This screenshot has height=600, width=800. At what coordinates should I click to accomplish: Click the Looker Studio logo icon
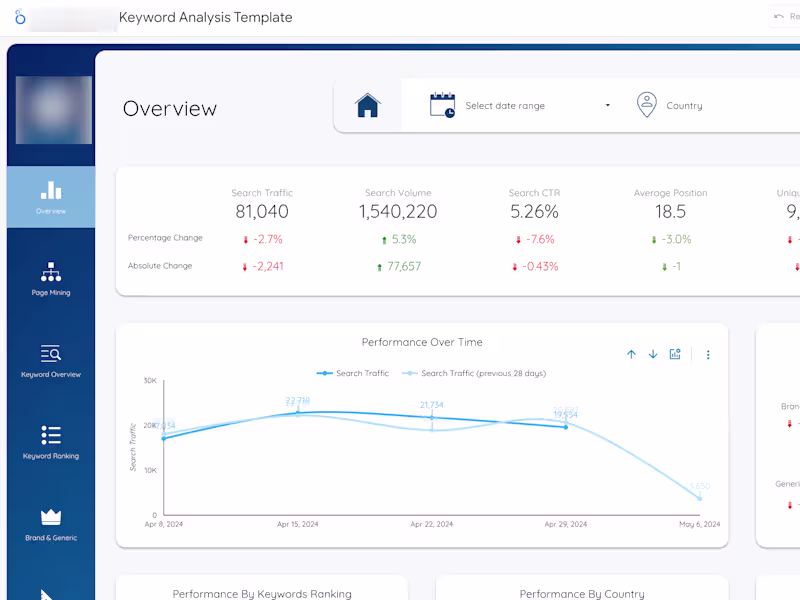coord(20,17)
